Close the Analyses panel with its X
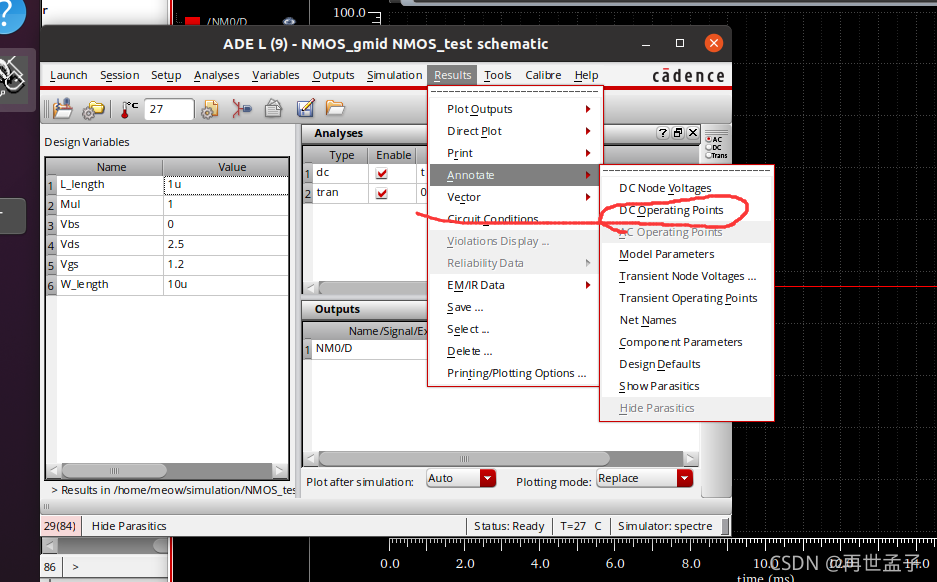 coord(693,133)
